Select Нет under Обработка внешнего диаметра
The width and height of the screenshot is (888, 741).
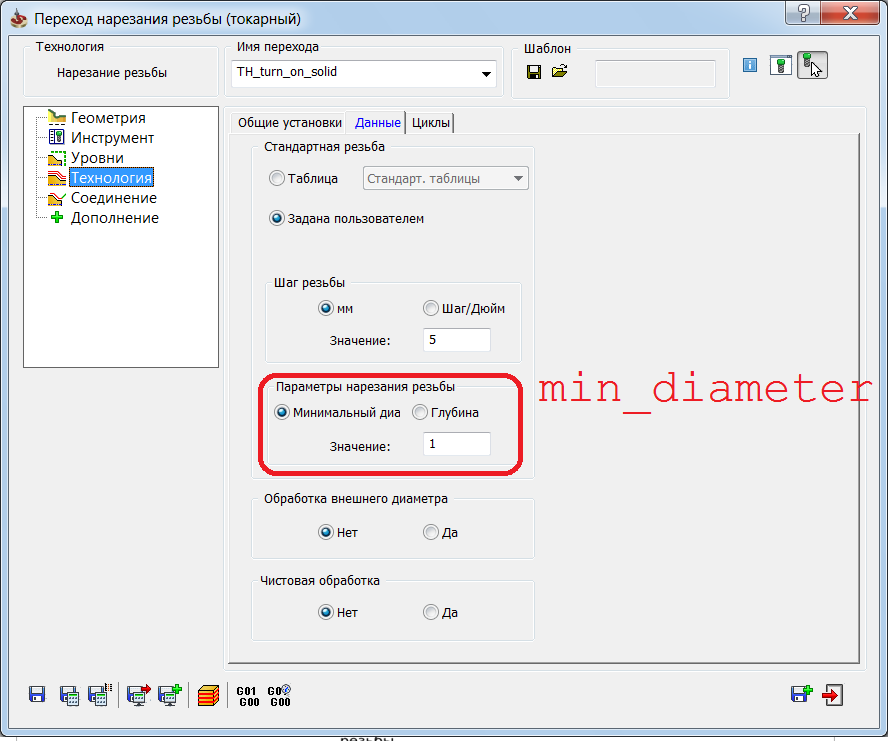coord(326,533)
